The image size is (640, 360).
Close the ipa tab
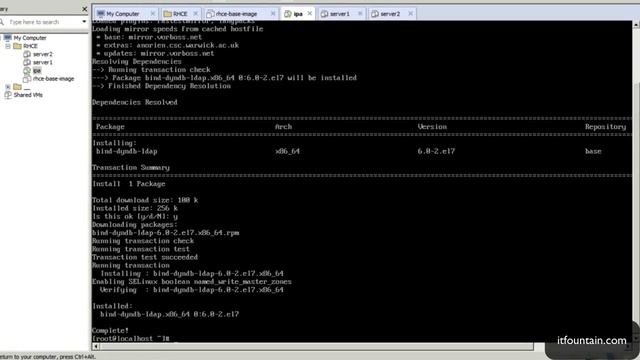coord(310,13)
